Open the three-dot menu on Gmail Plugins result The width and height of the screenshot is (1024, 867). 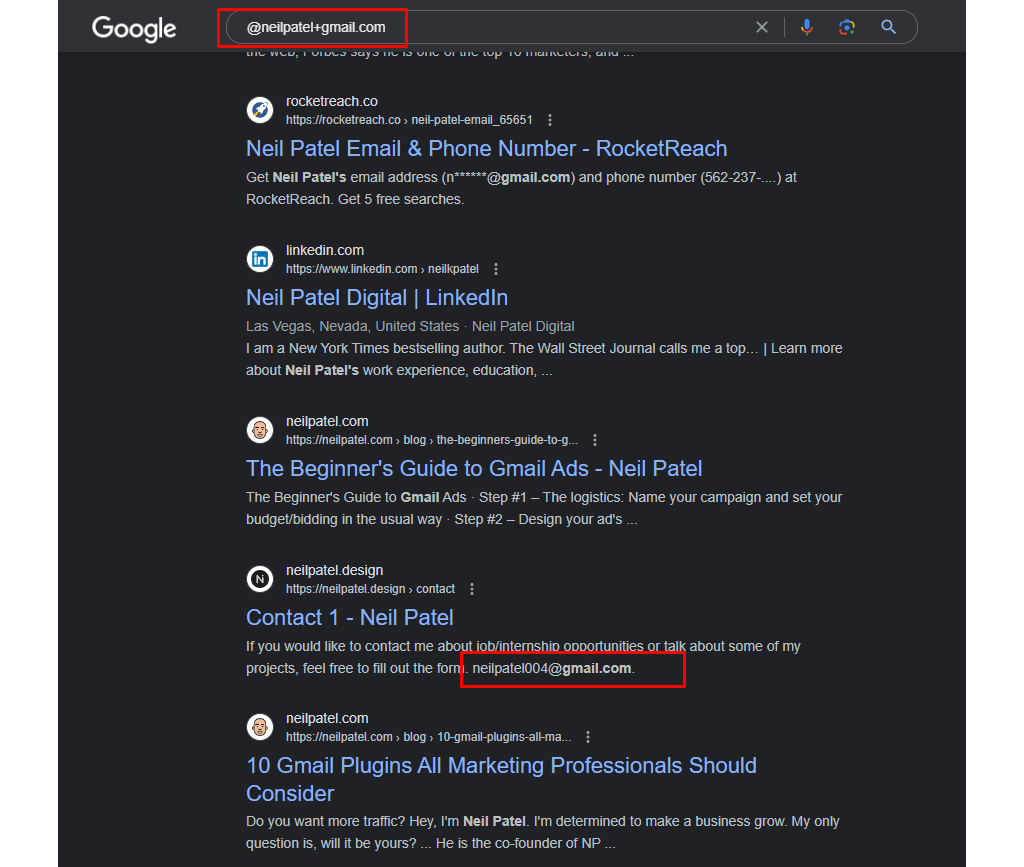click(588, 736)
